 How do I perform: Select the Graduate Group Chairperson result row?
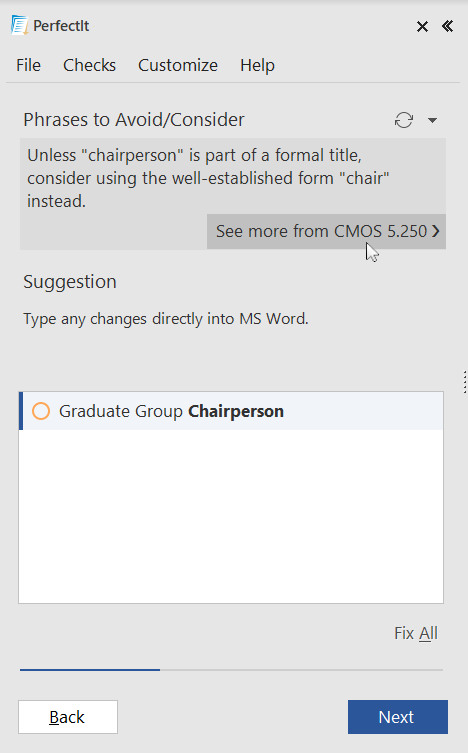pyautogui.click(x=231, y=411)
